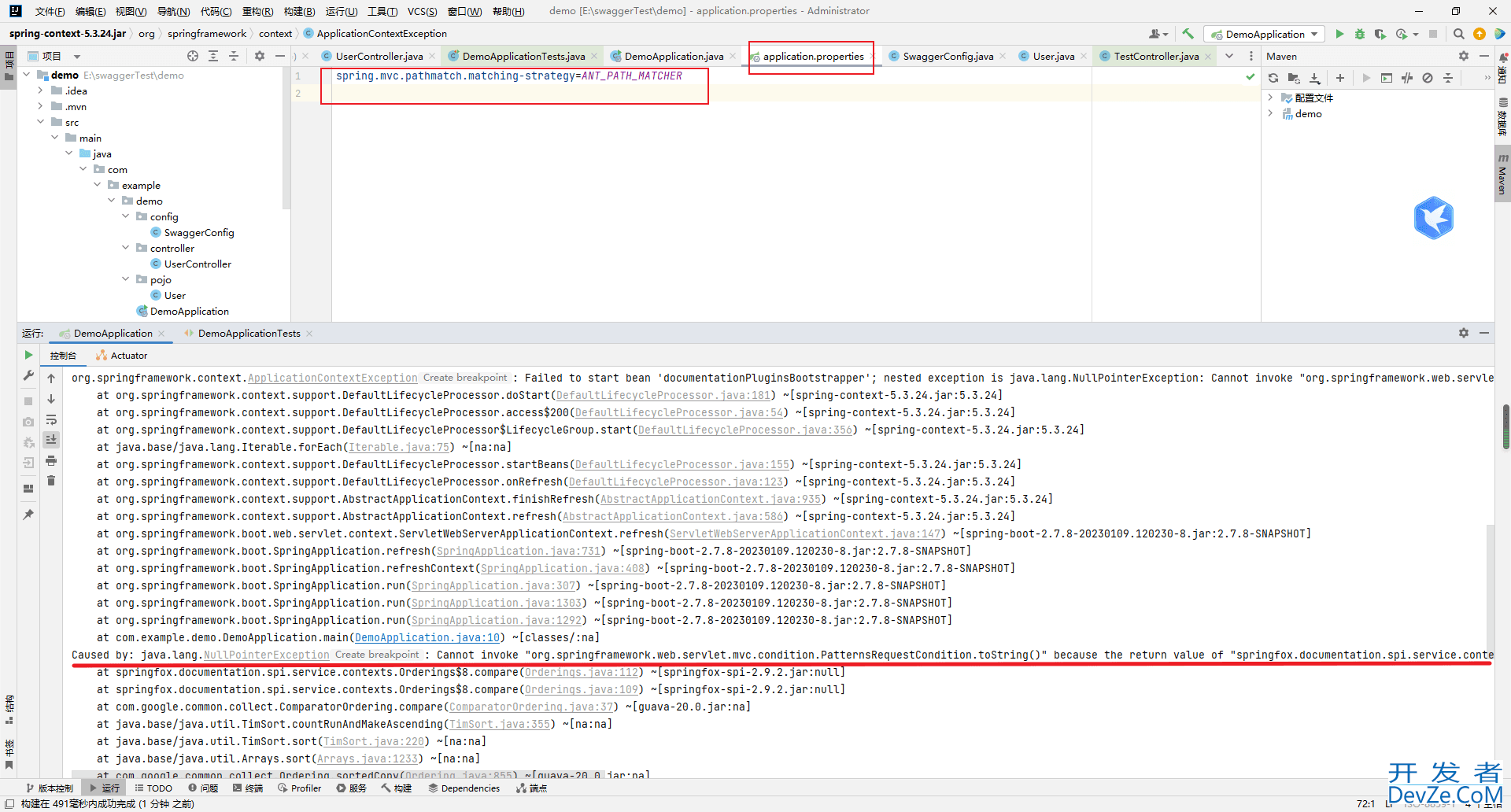
Task: Open Search Everywhere magnifier icon
Action: (x=1458, y=34)
